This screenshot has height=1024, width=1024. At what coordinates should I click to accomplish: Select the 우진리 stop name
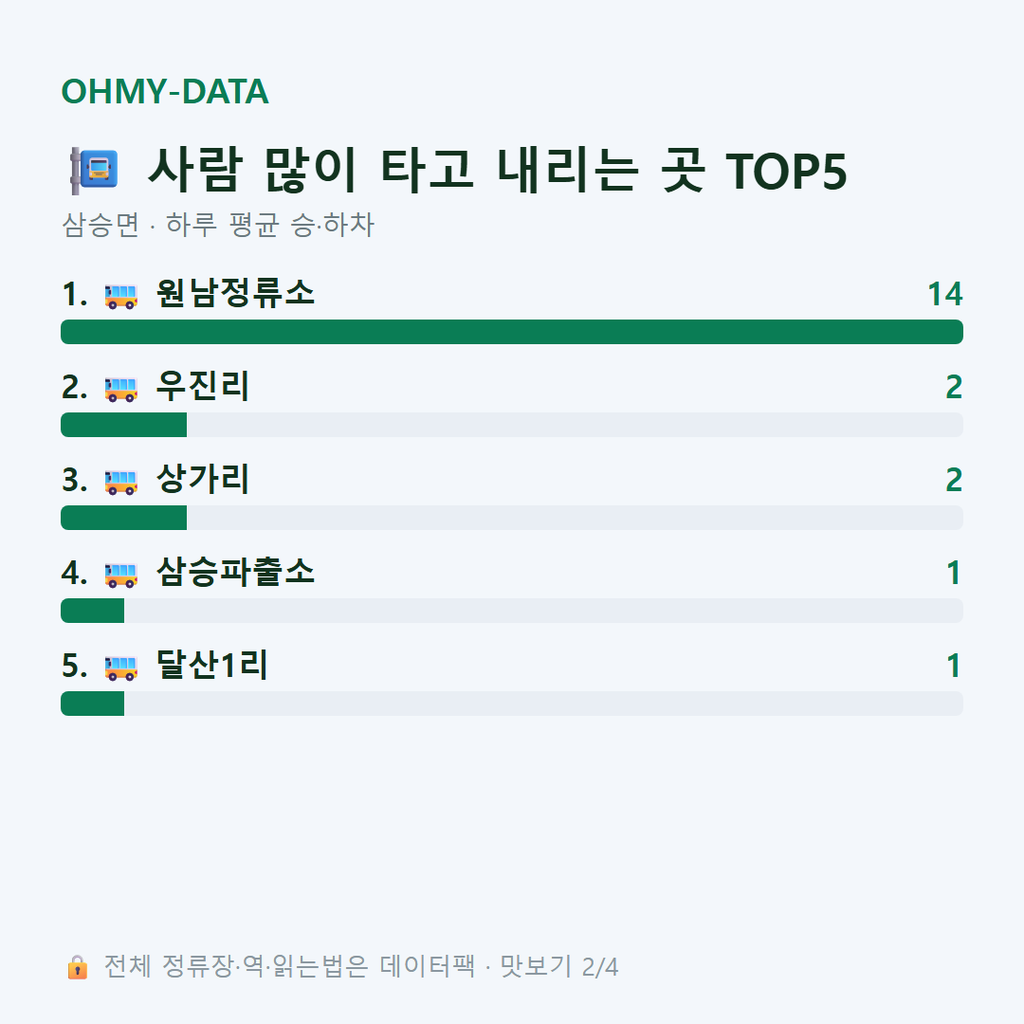[202, 386]
